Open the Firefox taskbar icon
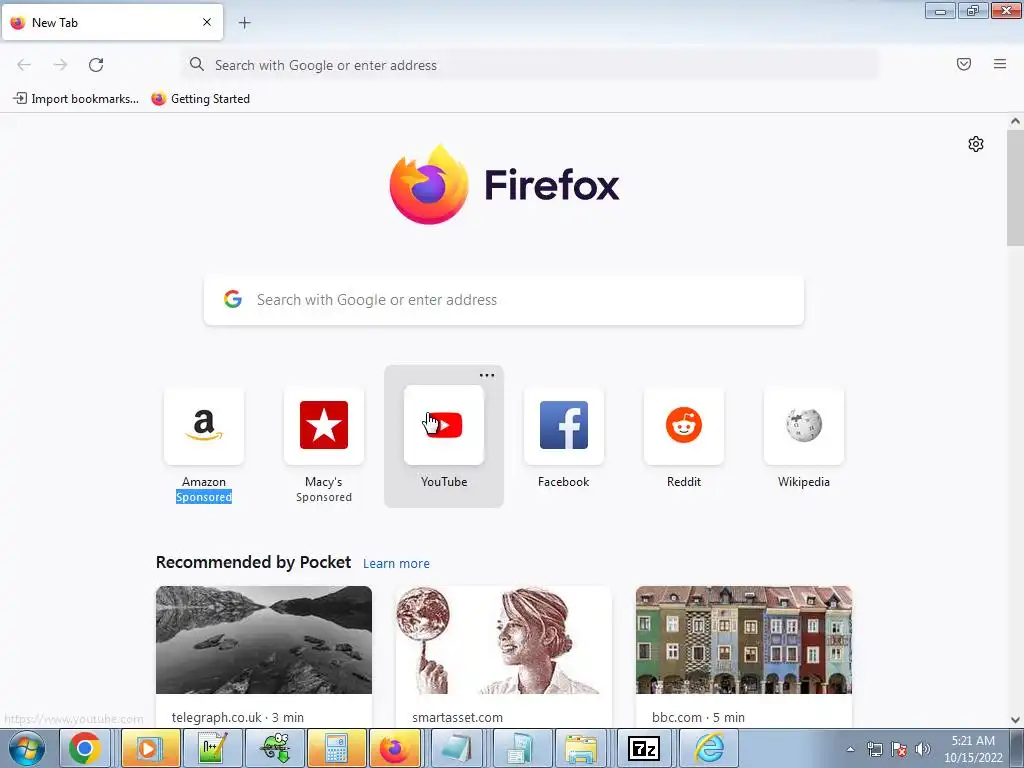Image resolution: width=1024 pixels, height=768 pixels. coord(395,748)
